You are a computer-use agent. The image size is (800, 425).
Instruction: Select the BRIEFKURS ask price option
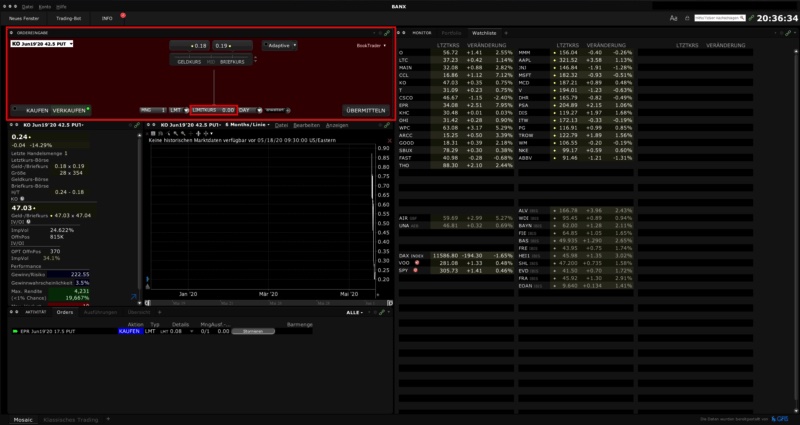pyautogui.click(x=230, y=61)
